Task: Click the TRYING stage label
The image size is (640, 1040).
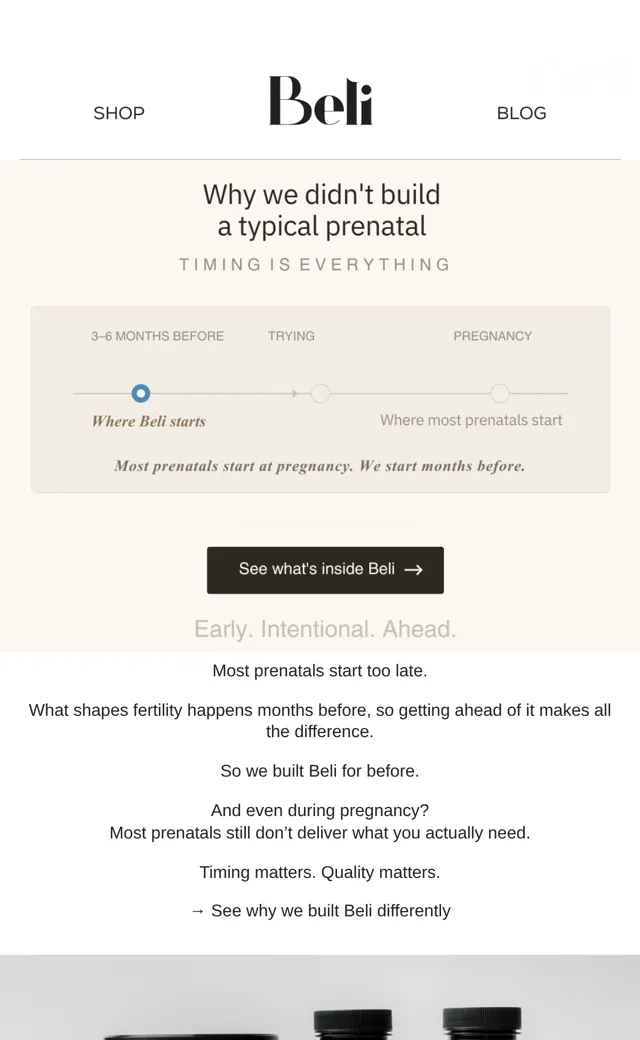Action: (x=291, y=336)
